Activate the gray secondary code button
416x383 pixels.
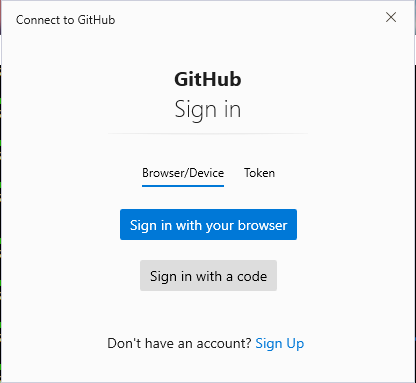[x=208, y=276]
